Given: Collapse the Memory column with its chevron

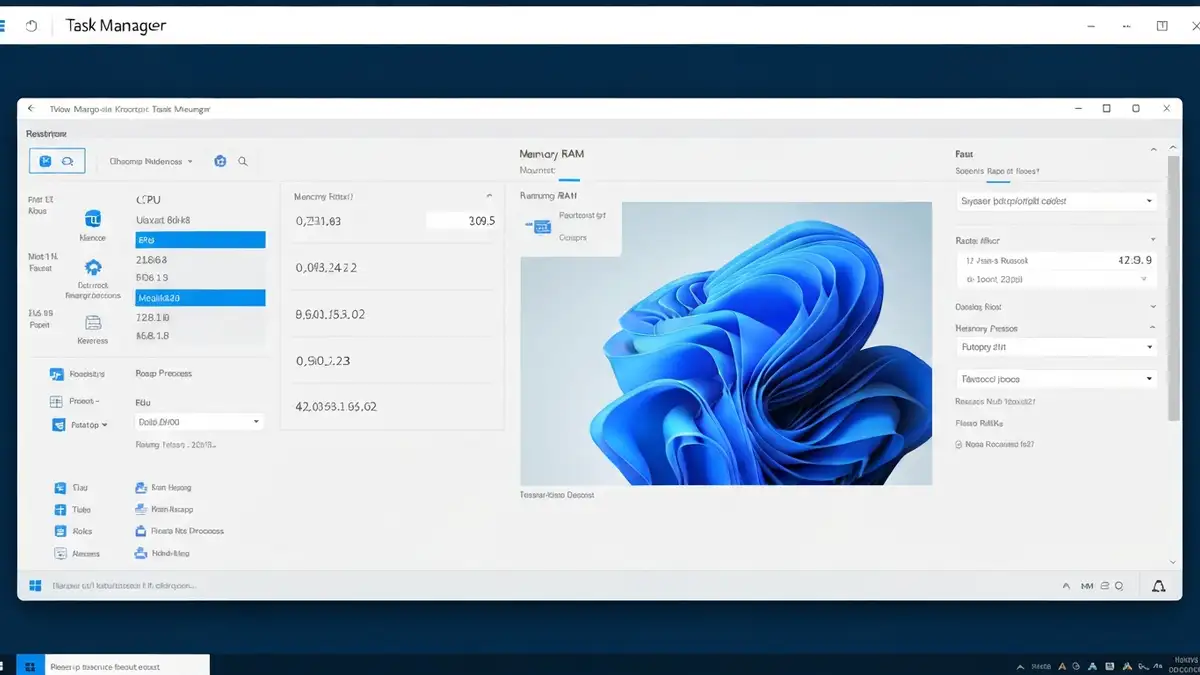Looking at the screenshot, I should click(489, 196).
